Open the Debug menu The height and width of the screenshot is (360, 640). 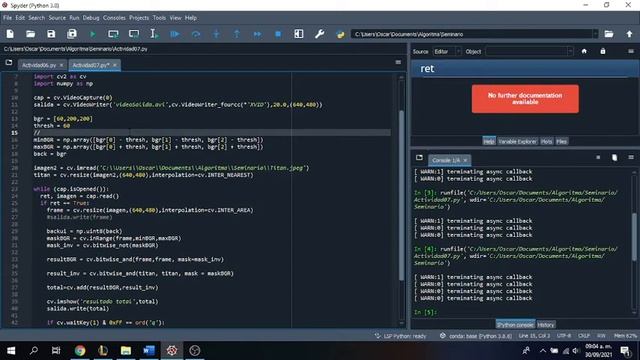(x=91, y=18)
